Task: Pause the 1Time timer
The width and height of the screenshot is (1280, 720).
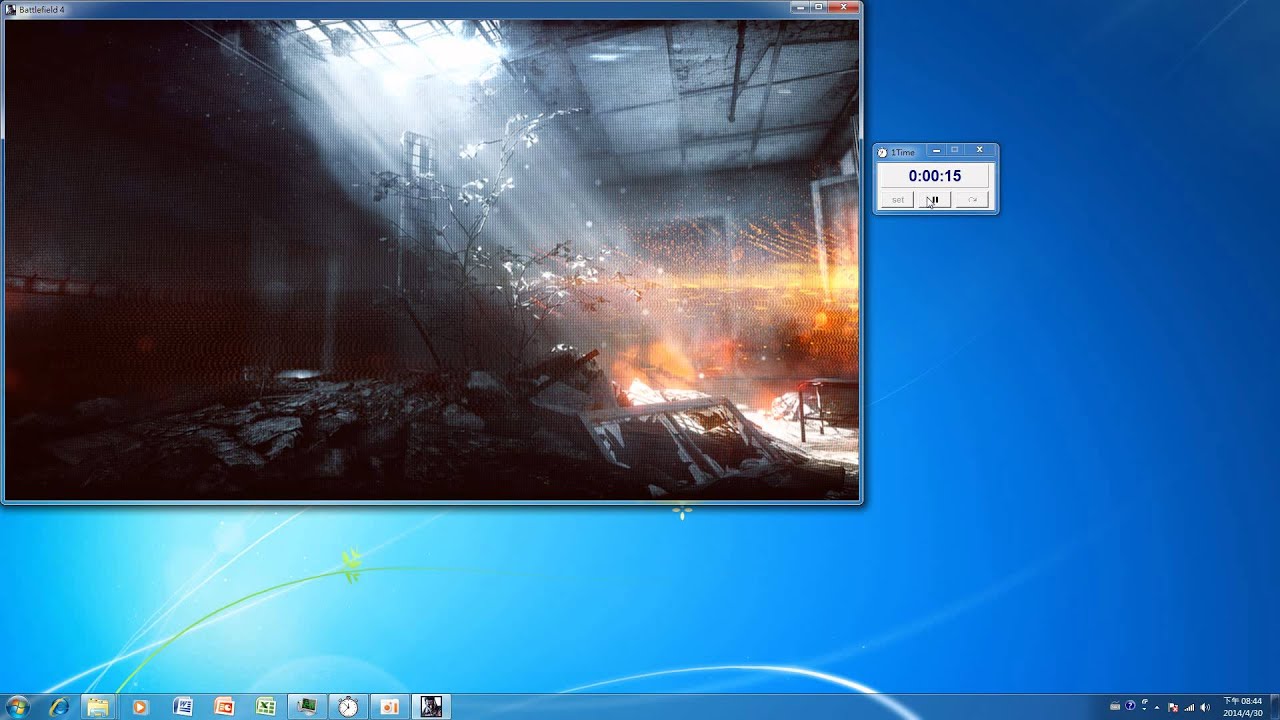Action: [933, 200]
